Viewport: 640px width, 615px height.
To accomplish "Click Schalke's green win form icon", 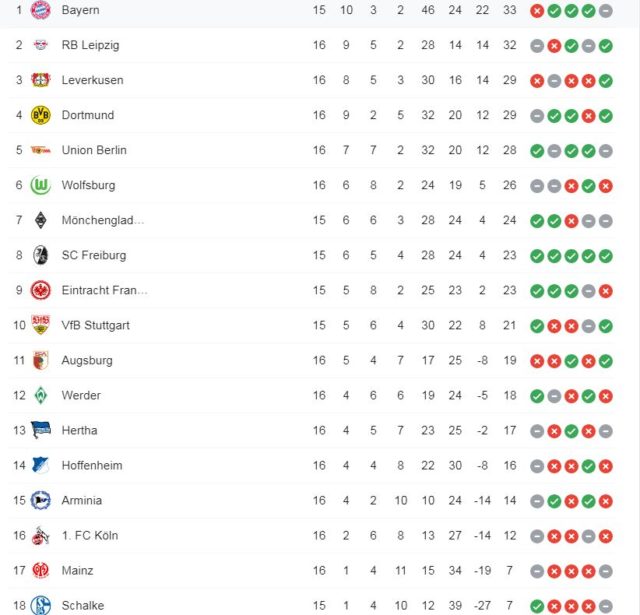I will point(537,605).
